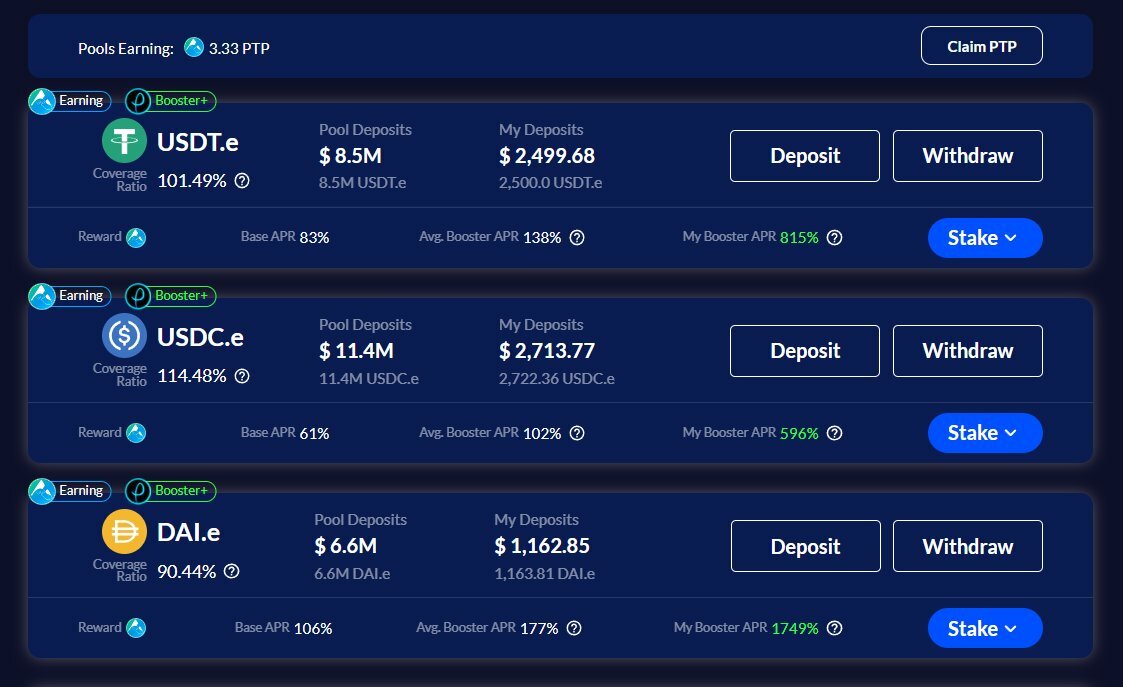
Task: Deposit into the USDT.e pool
Action: [804, 155]
